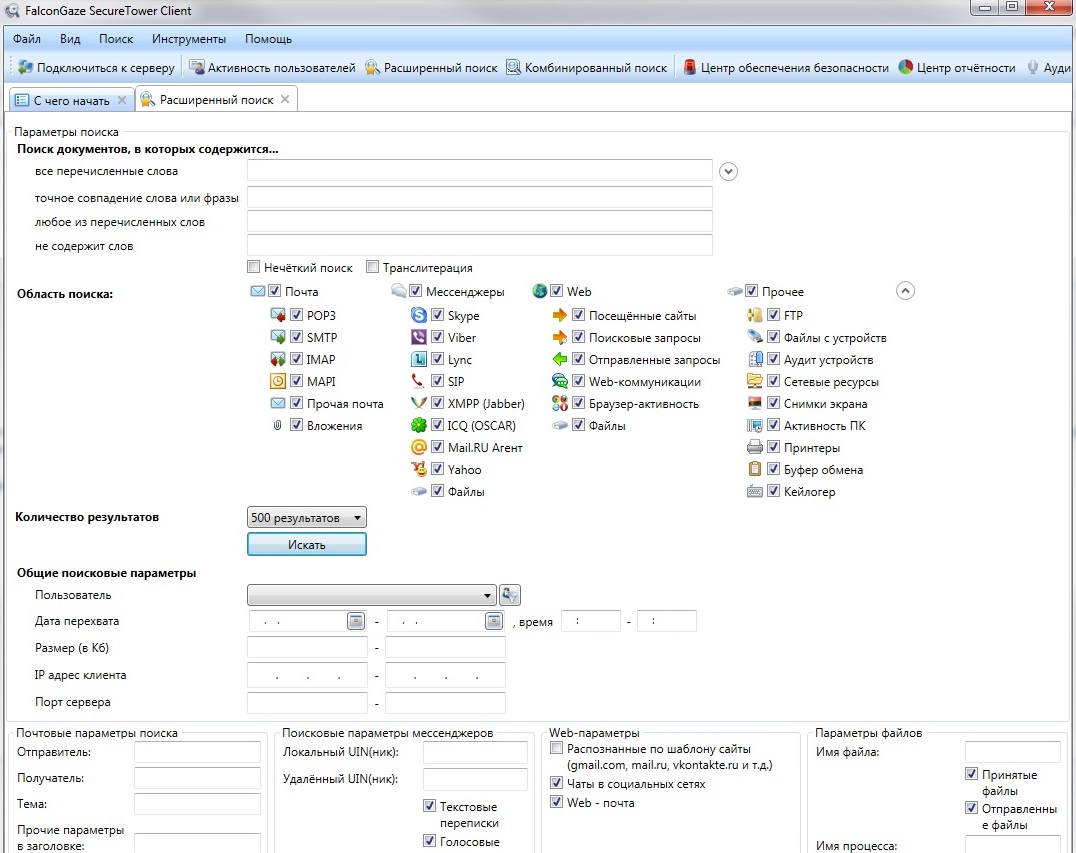Click the XMPP (Jabber) icon
1076x853 pixels.
pos(419,403)
